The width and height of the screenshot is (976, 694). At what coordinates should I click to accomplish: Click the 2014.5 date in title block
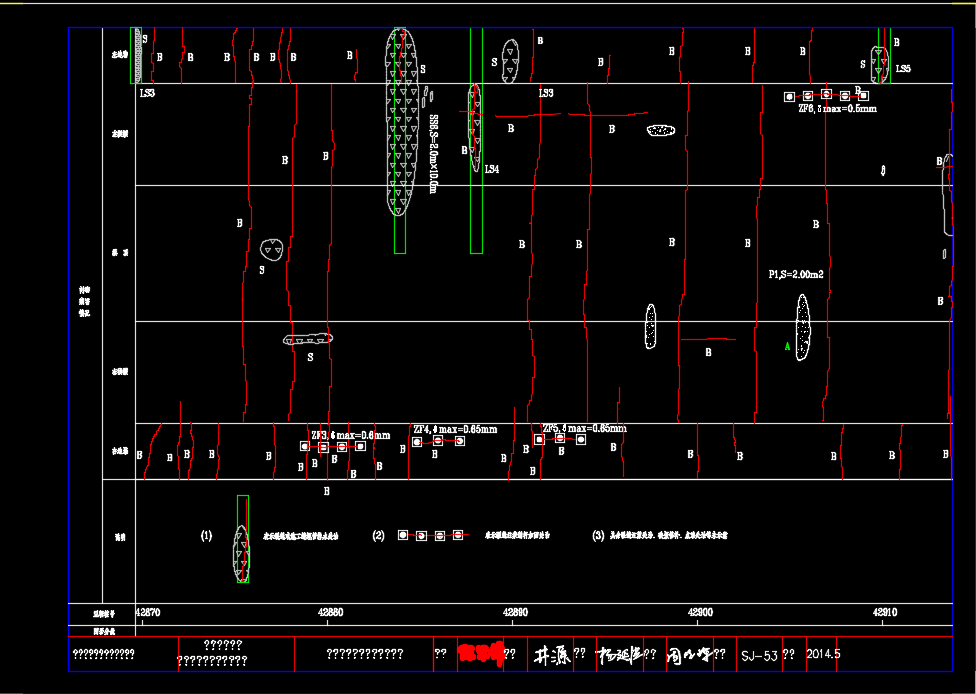pos(823,655)
